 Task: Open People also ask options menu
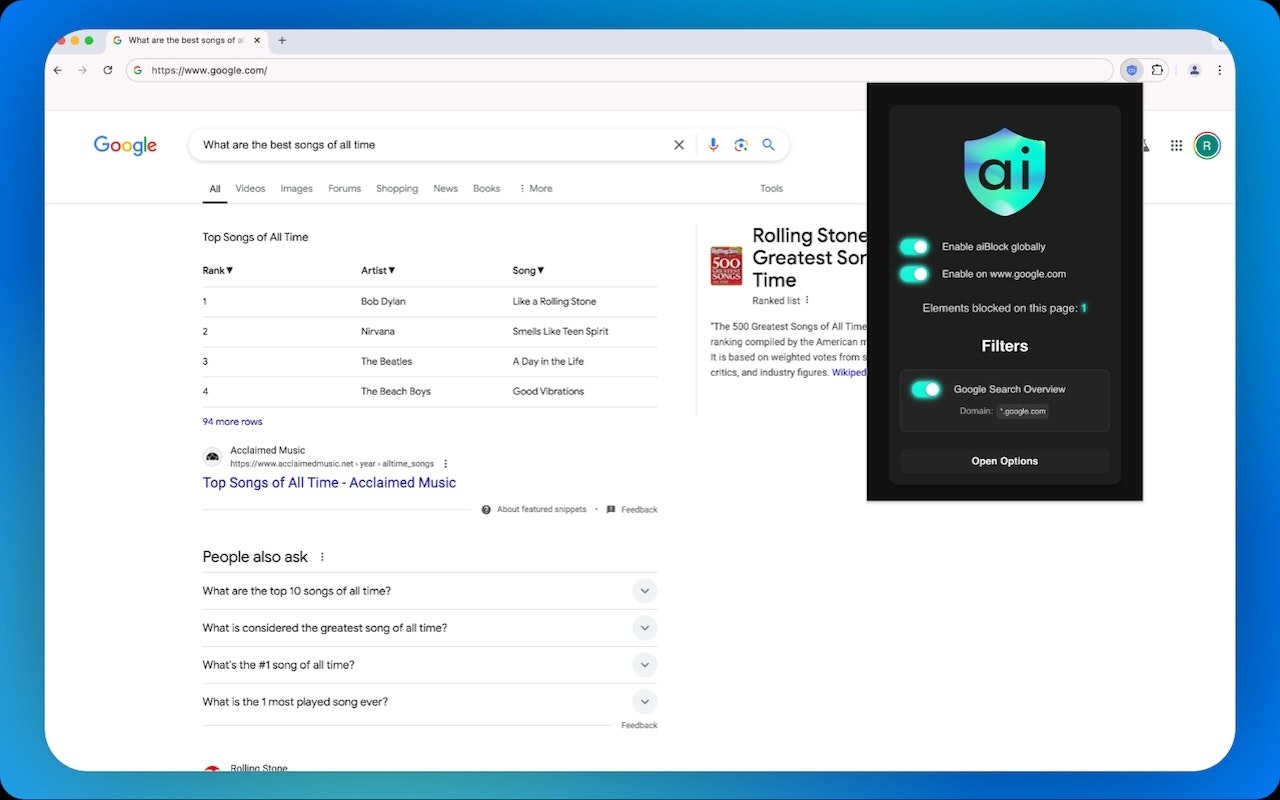tap(322, 557)
